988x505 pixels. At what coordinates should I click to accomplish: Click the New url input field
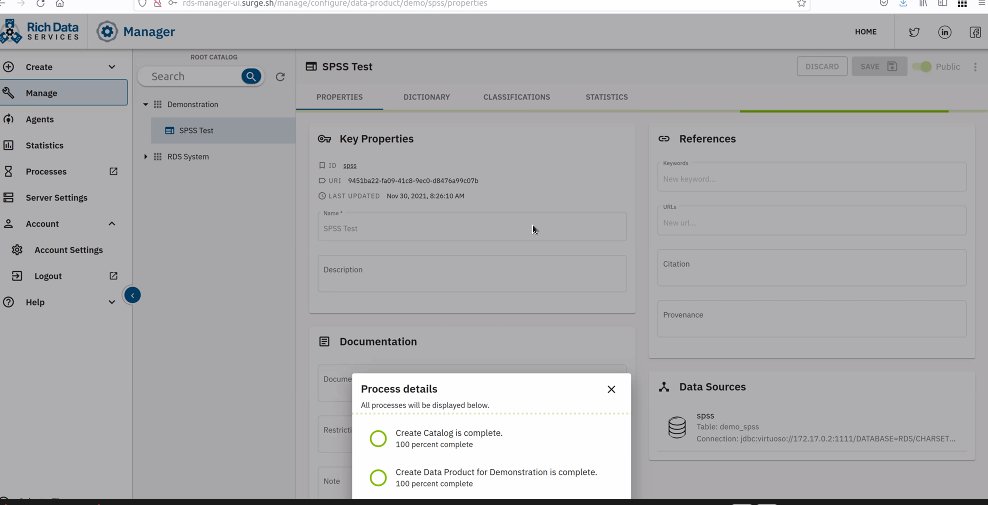(812, 220)
